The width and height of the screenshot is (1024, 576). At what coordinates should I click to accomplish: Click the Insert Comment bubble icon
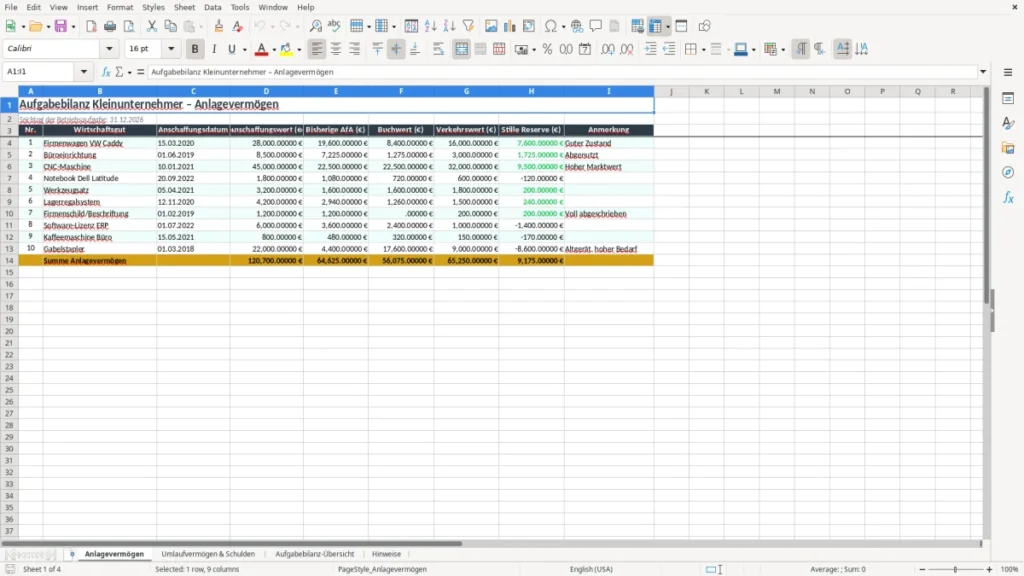click(x=596, y=26)
